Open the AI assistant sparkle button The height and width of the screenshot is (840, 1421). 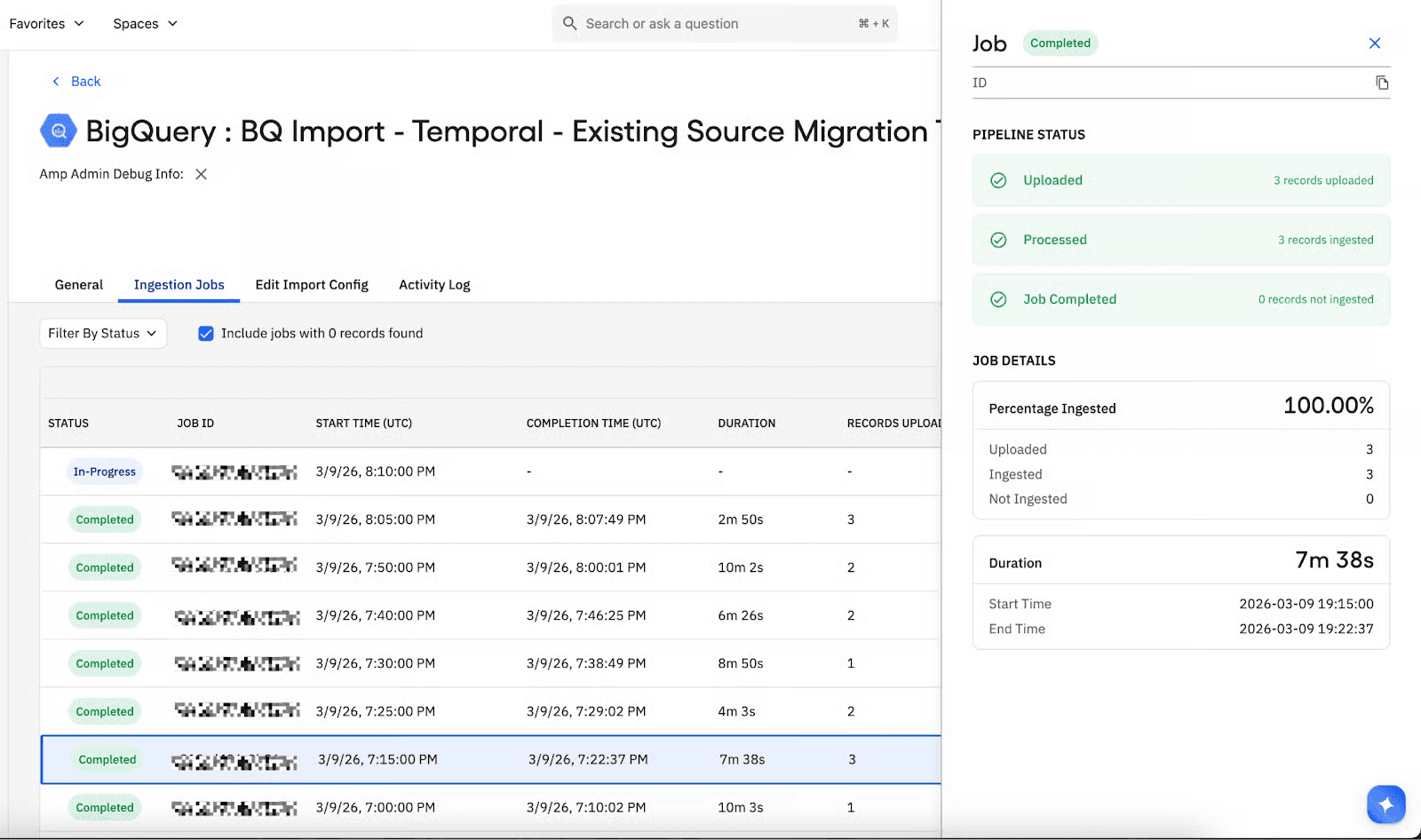coord(1385,804)
